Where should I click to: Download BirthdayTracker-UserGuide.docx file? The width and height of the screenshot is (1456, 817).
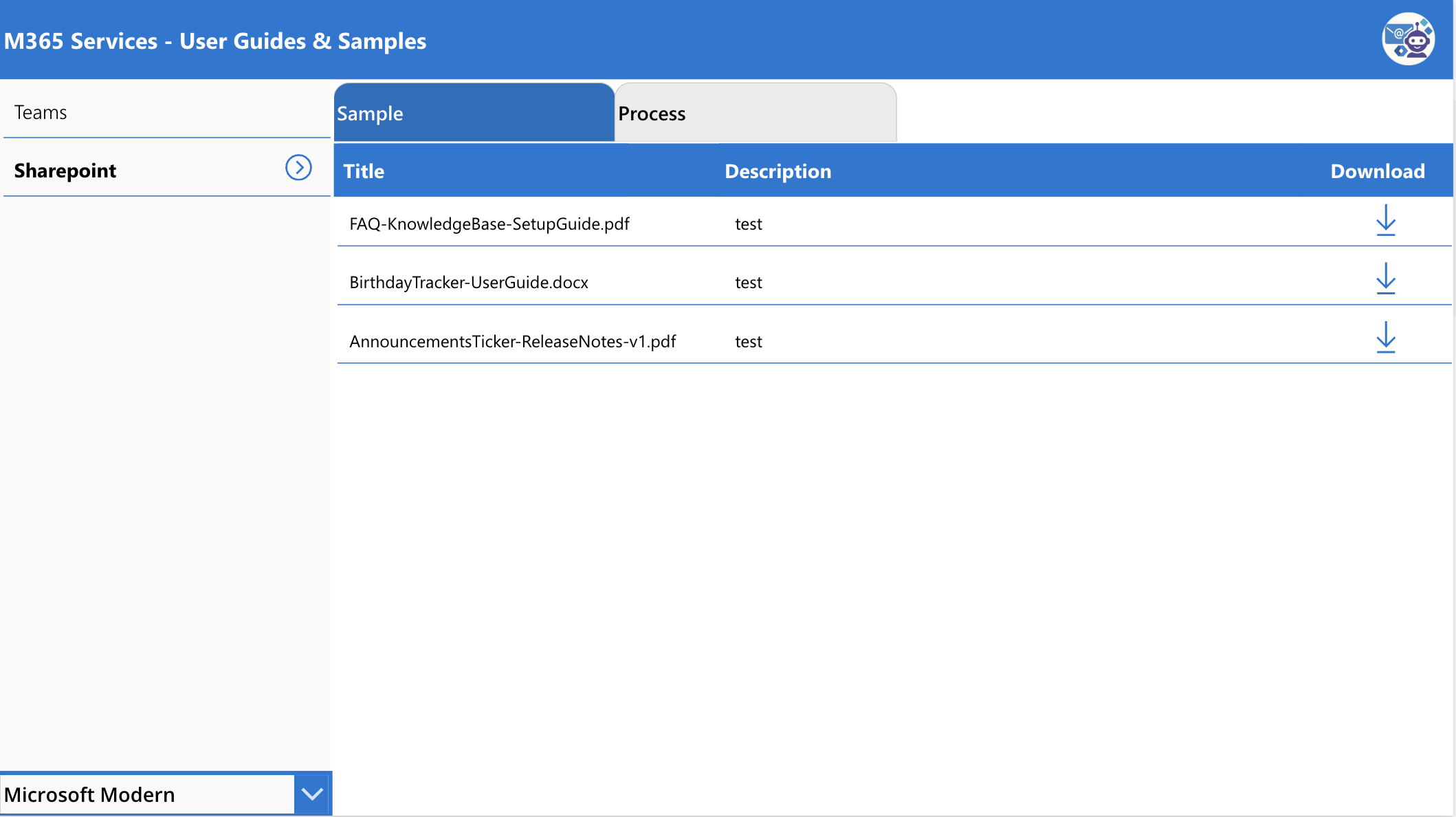click(1386, 279)
